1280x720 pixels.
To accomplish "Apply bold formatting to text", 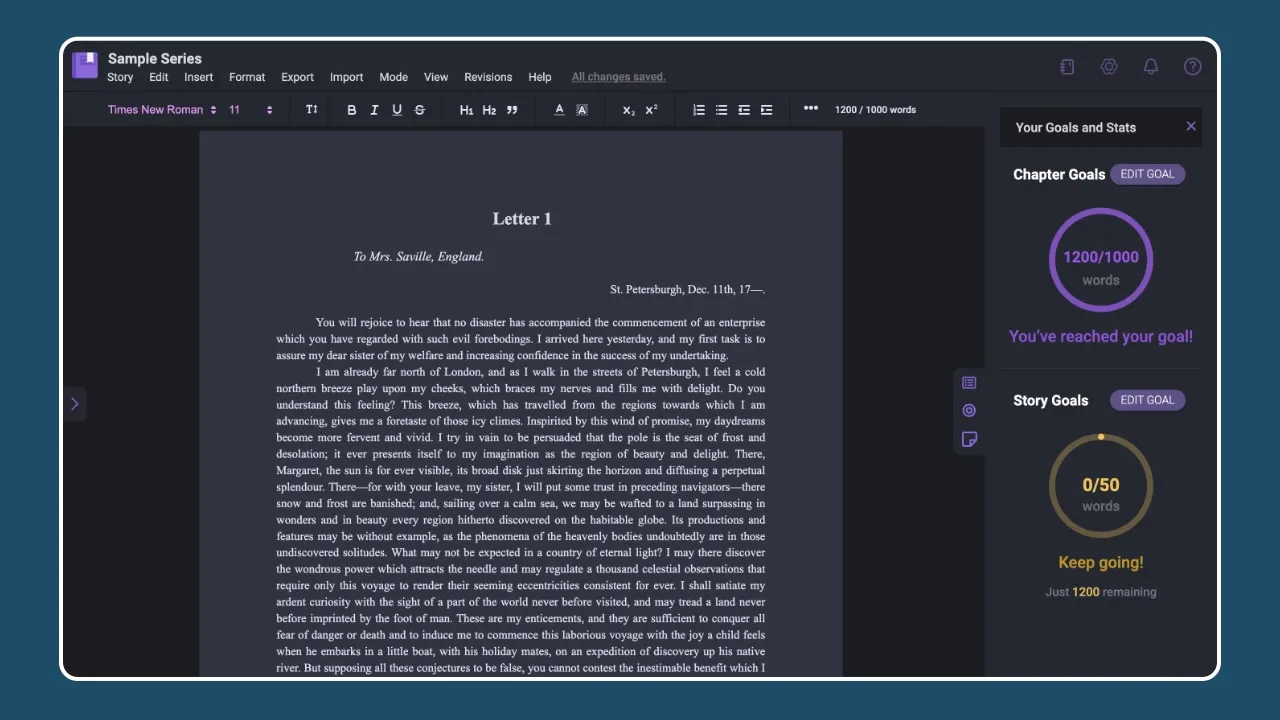I will (351, 110).
